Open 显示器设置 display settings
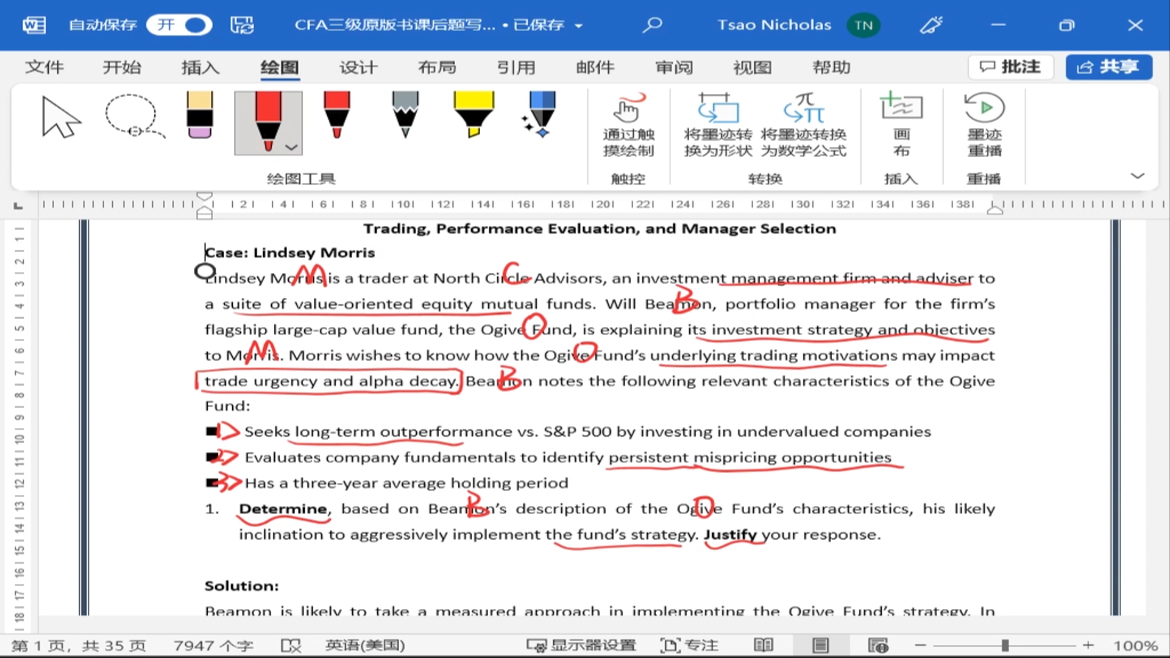The width and height of the screenshot is (1170, 658). point(581,645)
